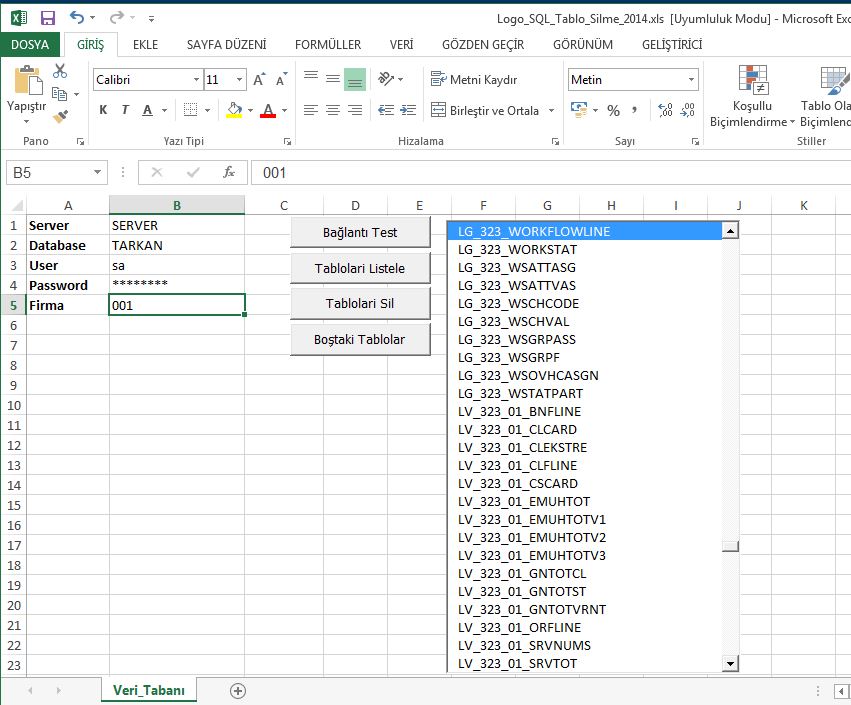Image resolution: width=851 pixels, height=705 pixels.
Task: Open the Name Box B5 dropdown
Action: (x=97, y=173)
